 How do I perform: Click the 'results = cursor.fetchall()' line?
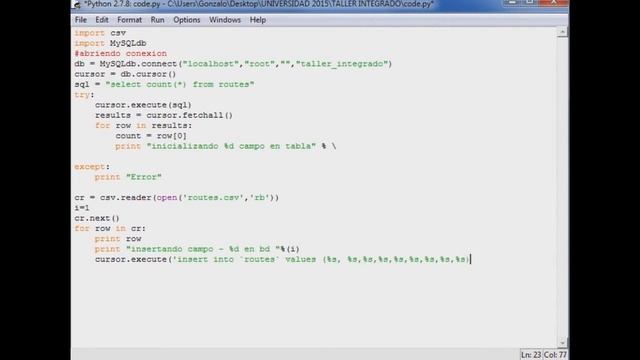164,115
